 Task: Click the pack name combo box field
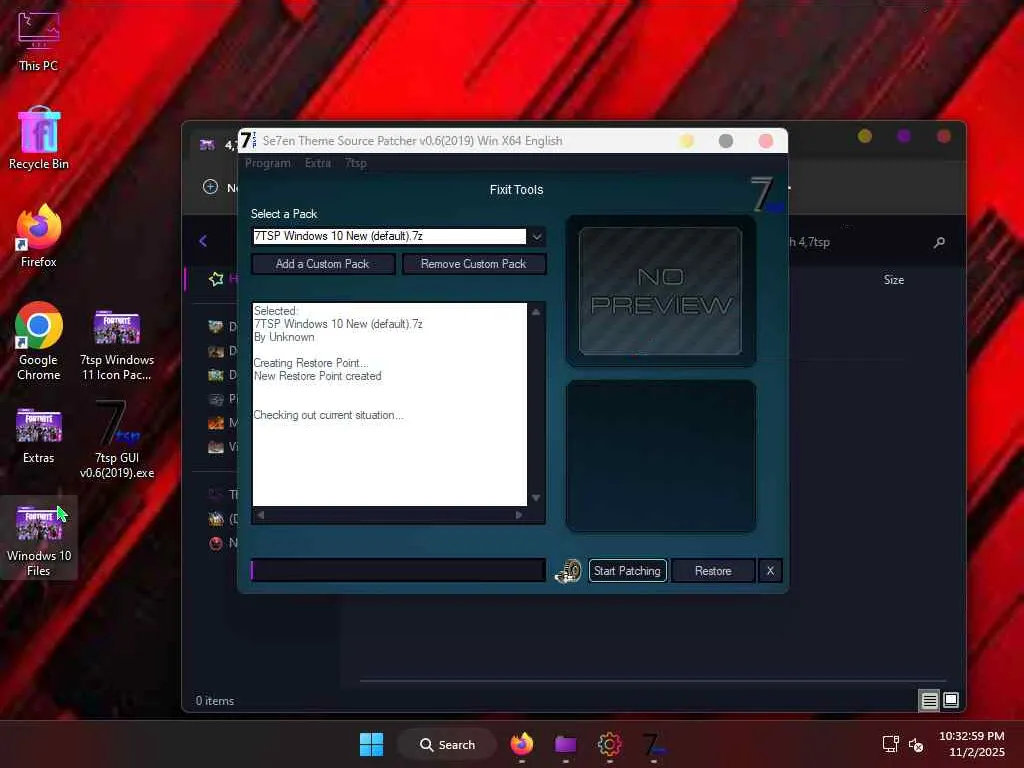point(389,236)
